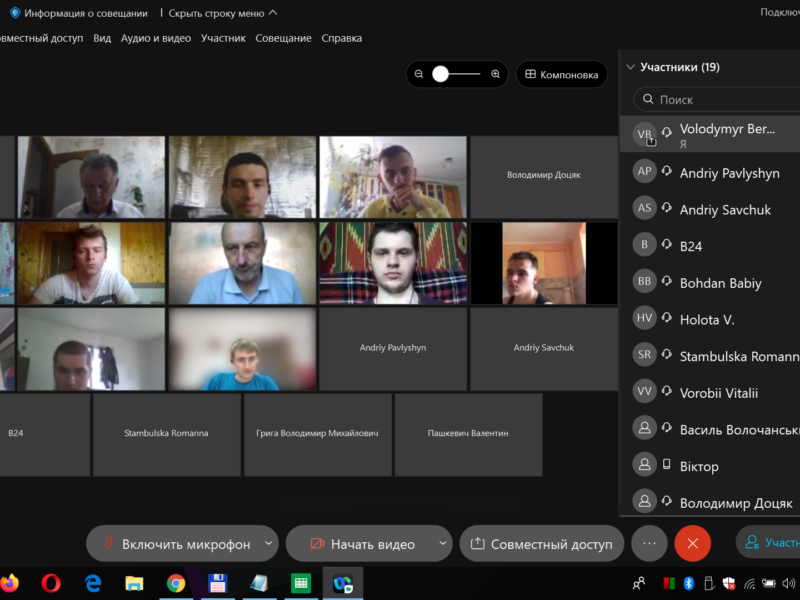Click Віктор's mobile device icon
This screenshot has width=800, height=600.
[x=667, y=465]
